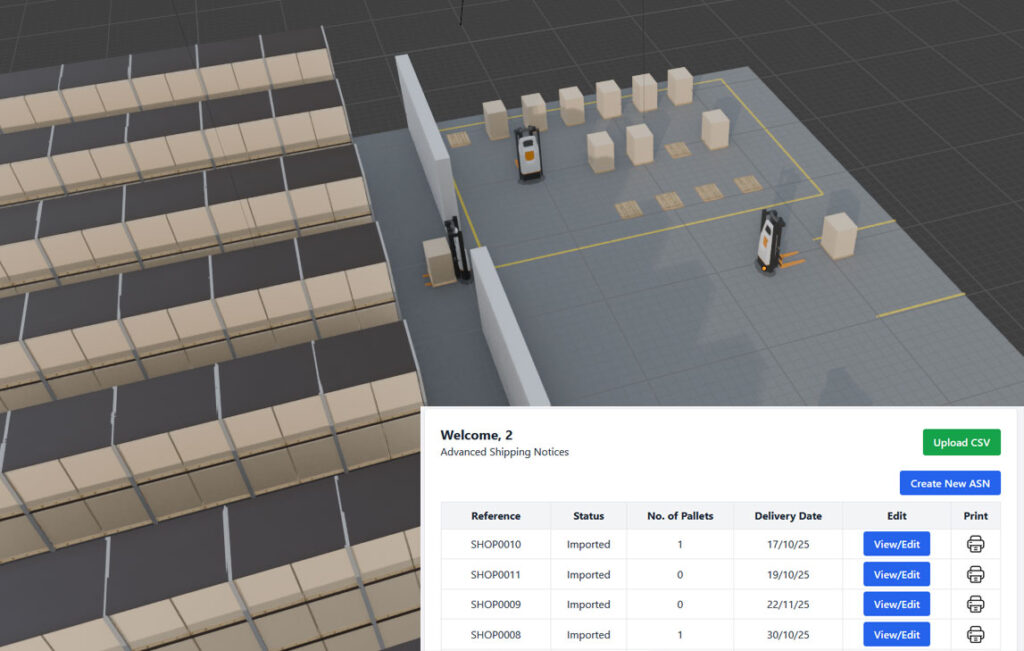Screen dimensions: 1024x651
Task: Sort by No. of Pallets
Action: [679, 515]
